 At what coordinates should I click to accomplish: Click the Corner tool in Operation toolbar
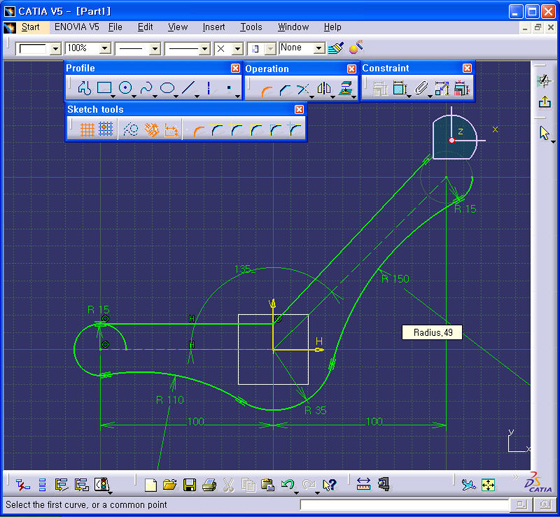pyautogui.click(x=266, y=90)
